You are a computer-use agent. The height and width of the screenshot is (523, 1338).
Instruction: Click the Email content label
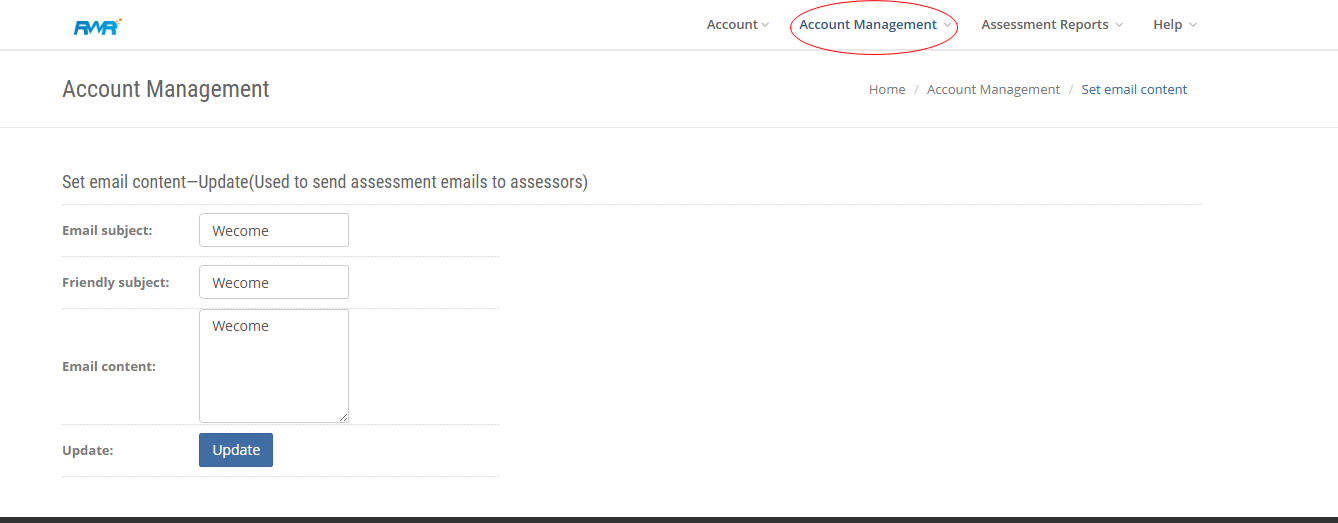coord(109,367)
